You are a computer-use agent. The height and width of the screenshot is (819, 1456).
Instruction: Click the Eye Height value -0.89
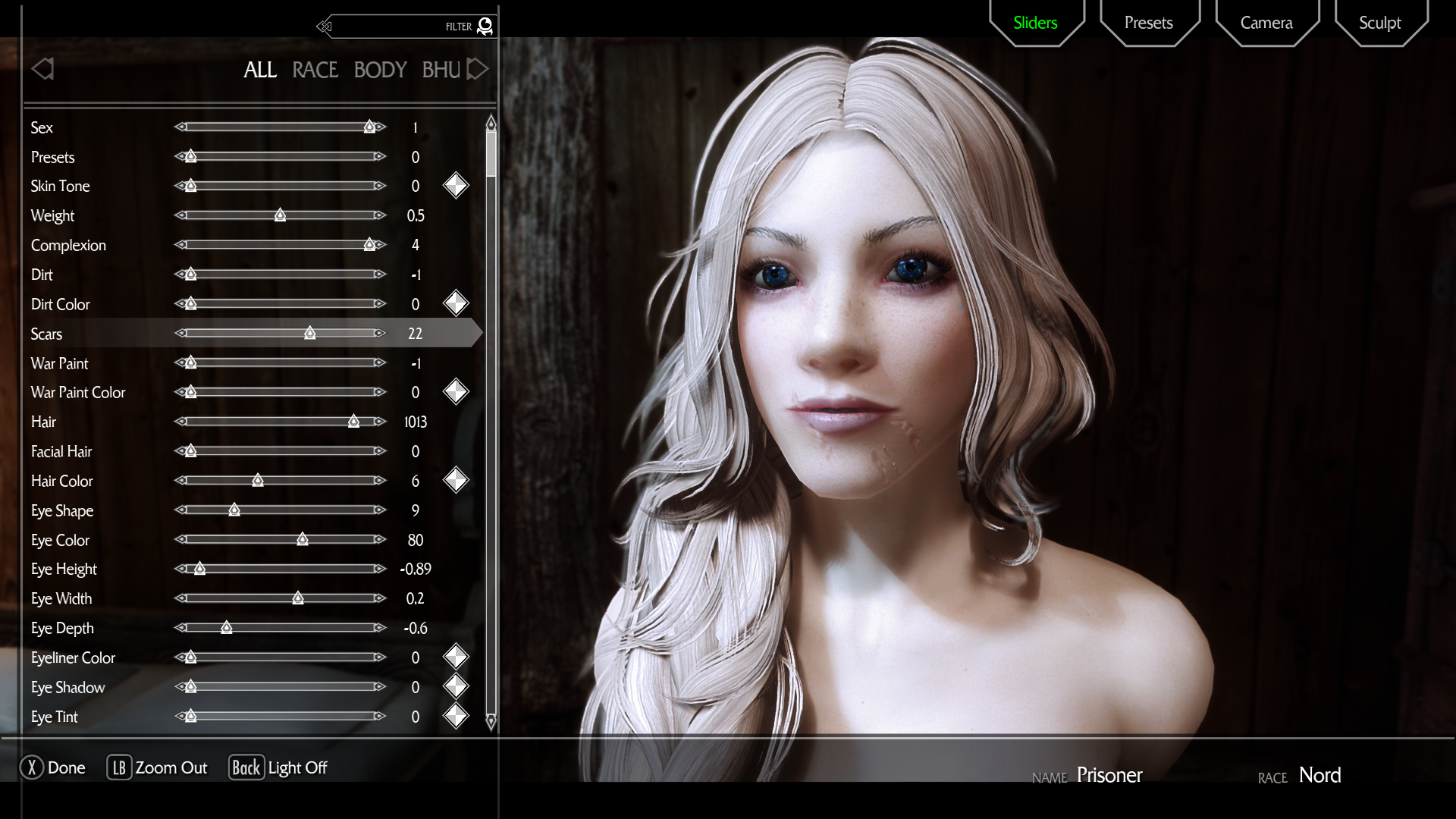tap(416, 569)
